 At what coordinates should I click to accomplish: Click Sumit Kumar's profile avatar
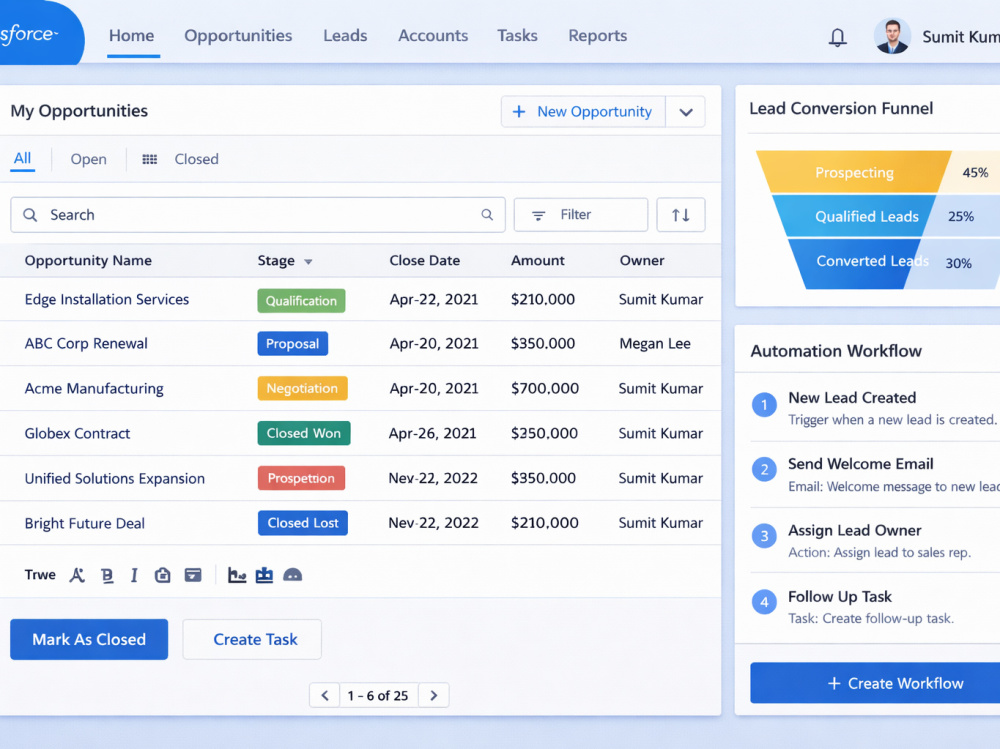click(x=892, y=36)
